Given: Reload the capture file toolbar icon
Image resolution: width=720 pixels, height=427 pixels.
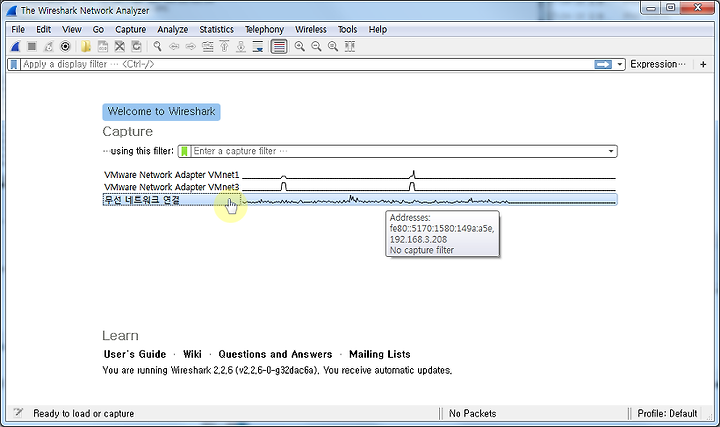Looking at the screenshot, I should pyautogui.click(x=136, y=46).
